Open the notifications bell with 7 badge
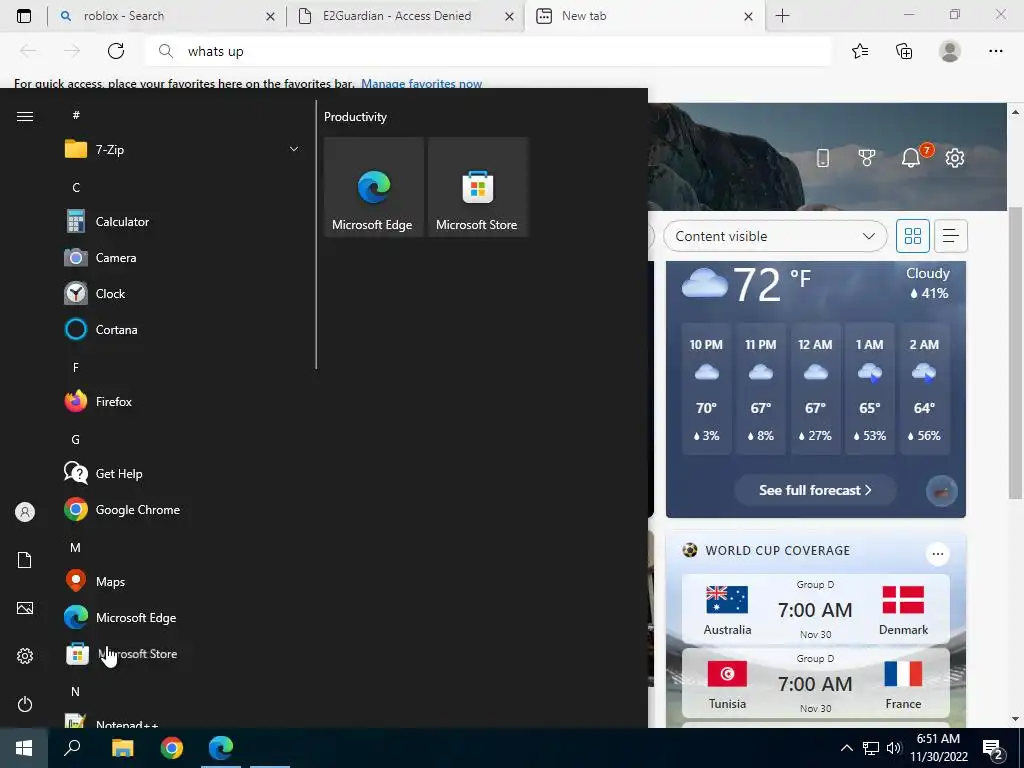This screenshot has width=1024, height=768. click(x=913, y=156)
